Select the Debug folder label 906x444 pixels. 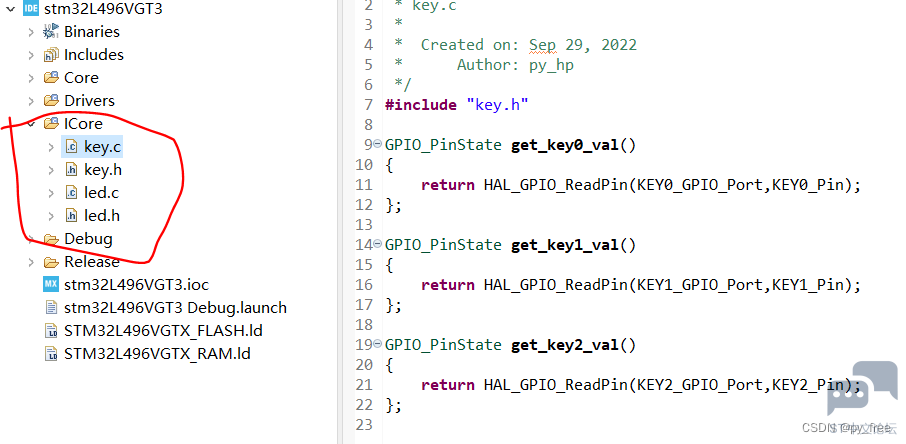[x=88, y=239]
